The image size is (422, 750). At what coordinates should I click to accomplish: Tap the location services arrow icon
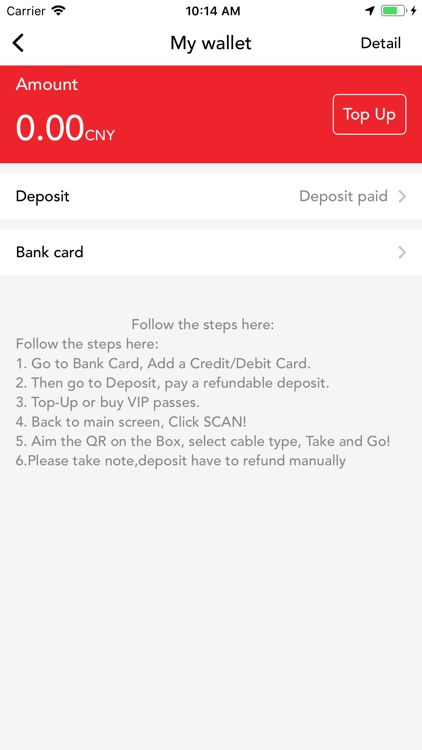(370, 11)
